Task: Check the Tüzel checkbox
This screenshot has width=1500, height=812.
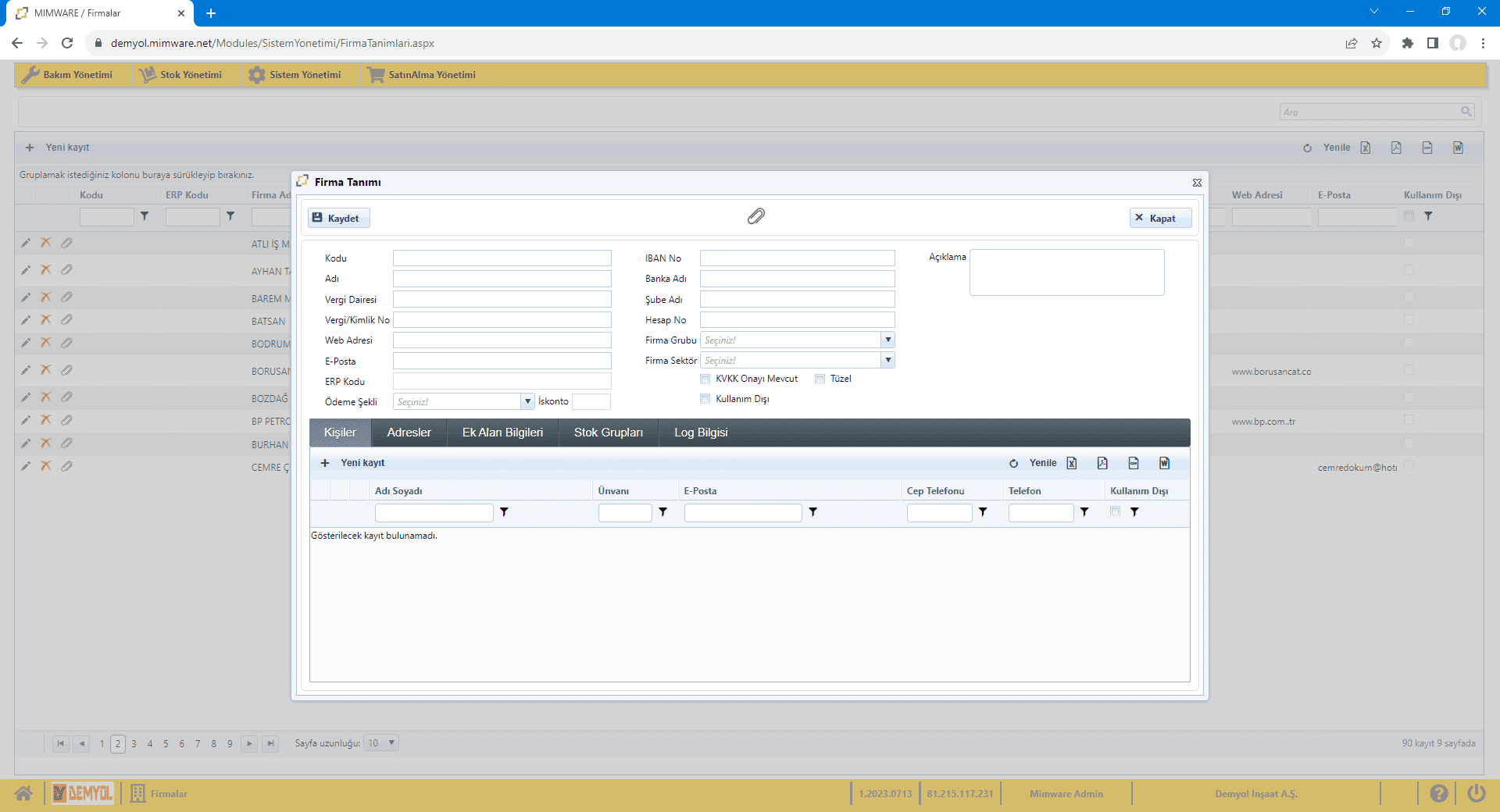Action: coord(820,379)
